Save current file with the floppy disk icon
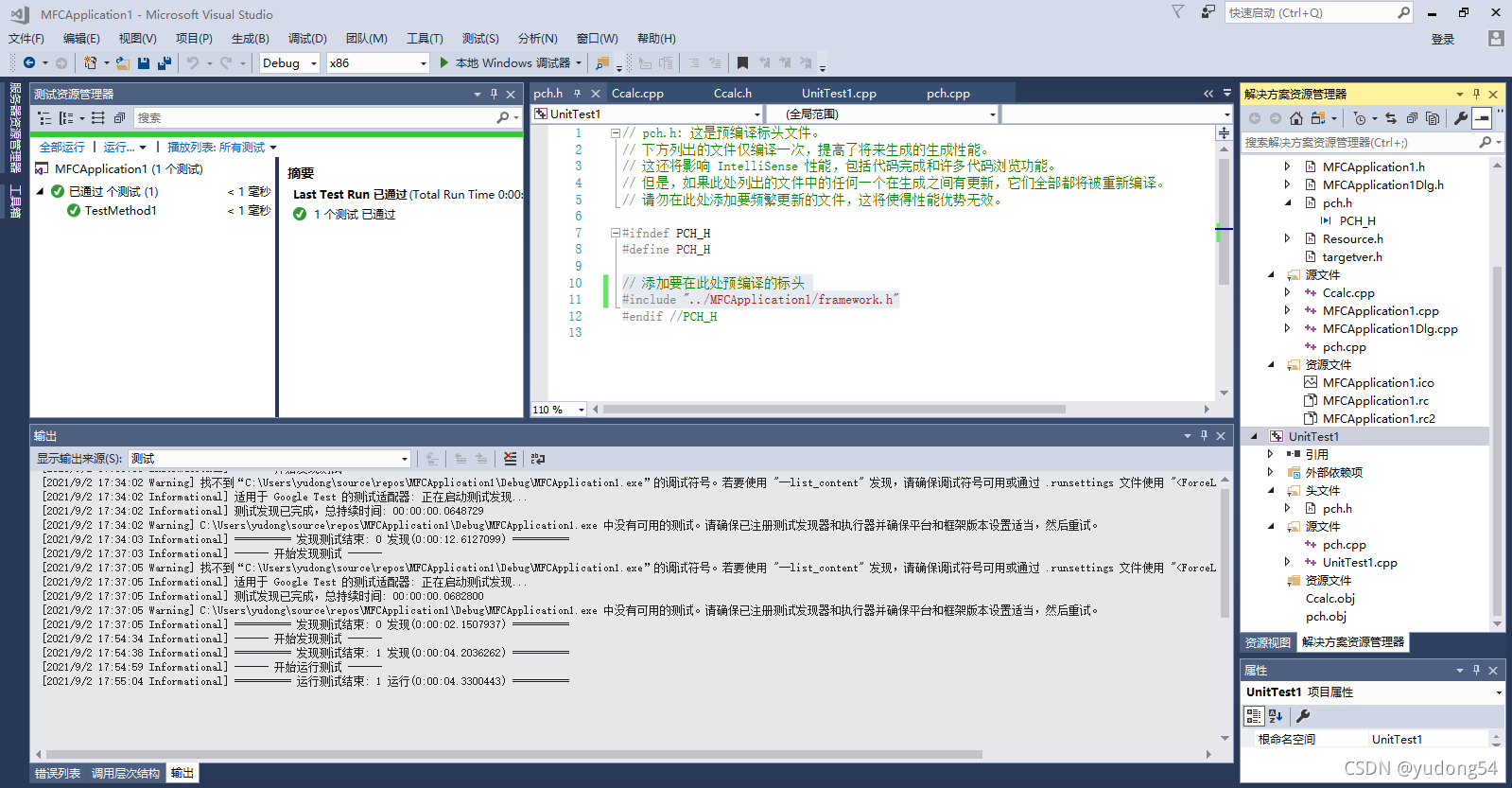The width and height of the screenshot is (1512, 788). tap(144, 63)
